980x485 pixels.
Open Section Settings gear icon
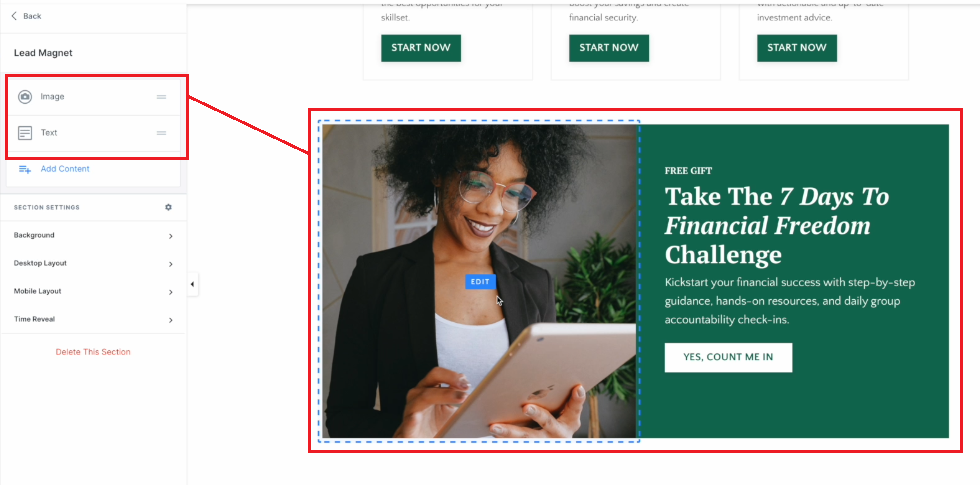[x=168, y=207]
